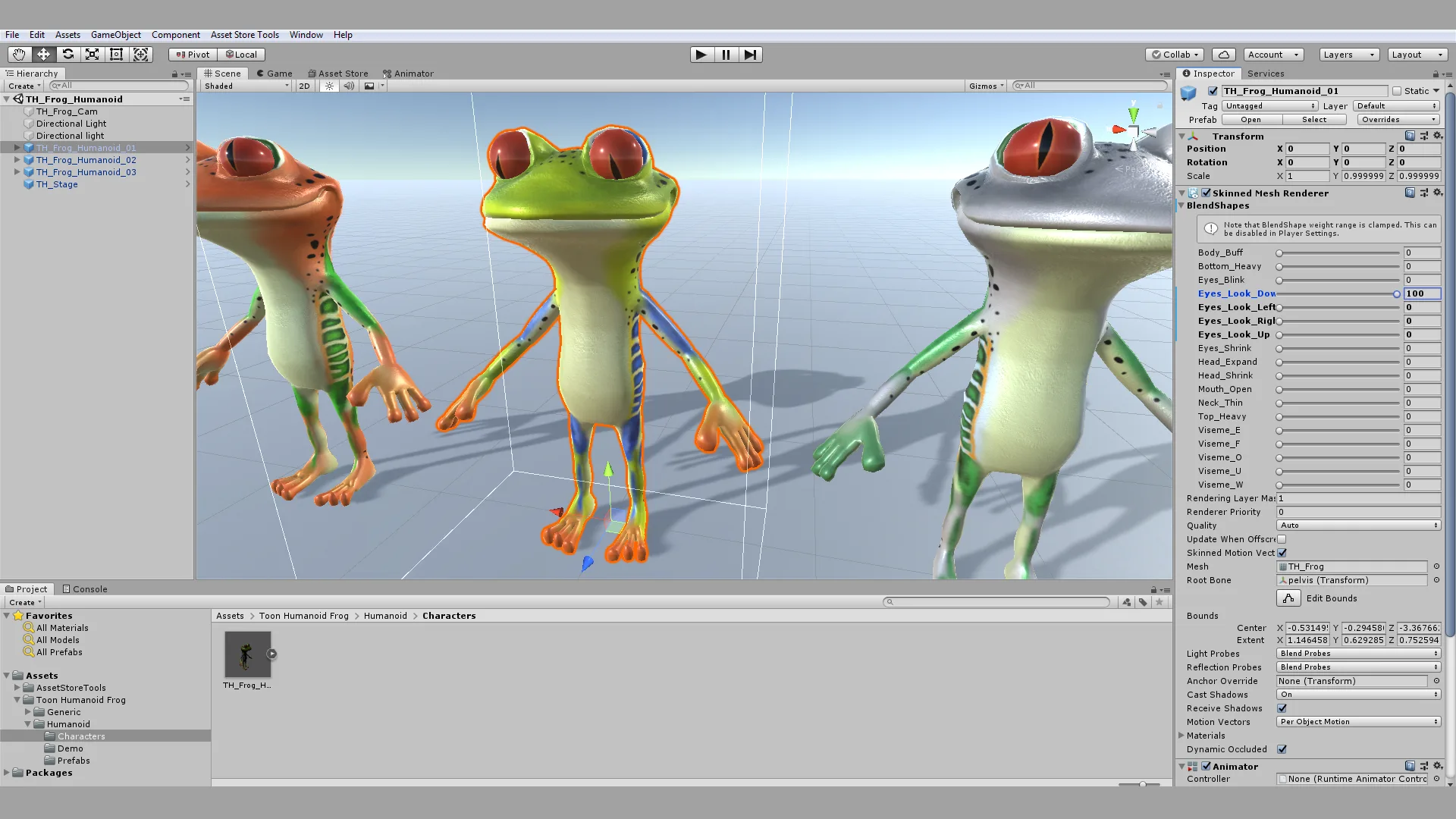
Task: Start Play mode
Action: [x=701, y=55]
